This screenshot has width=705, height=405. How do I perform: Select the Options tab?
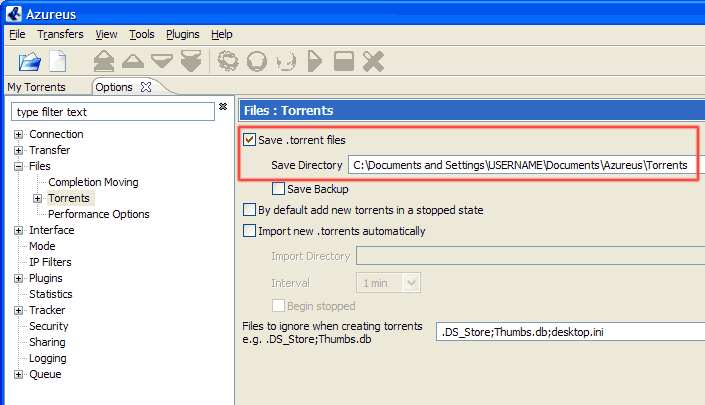click(114, 87)
